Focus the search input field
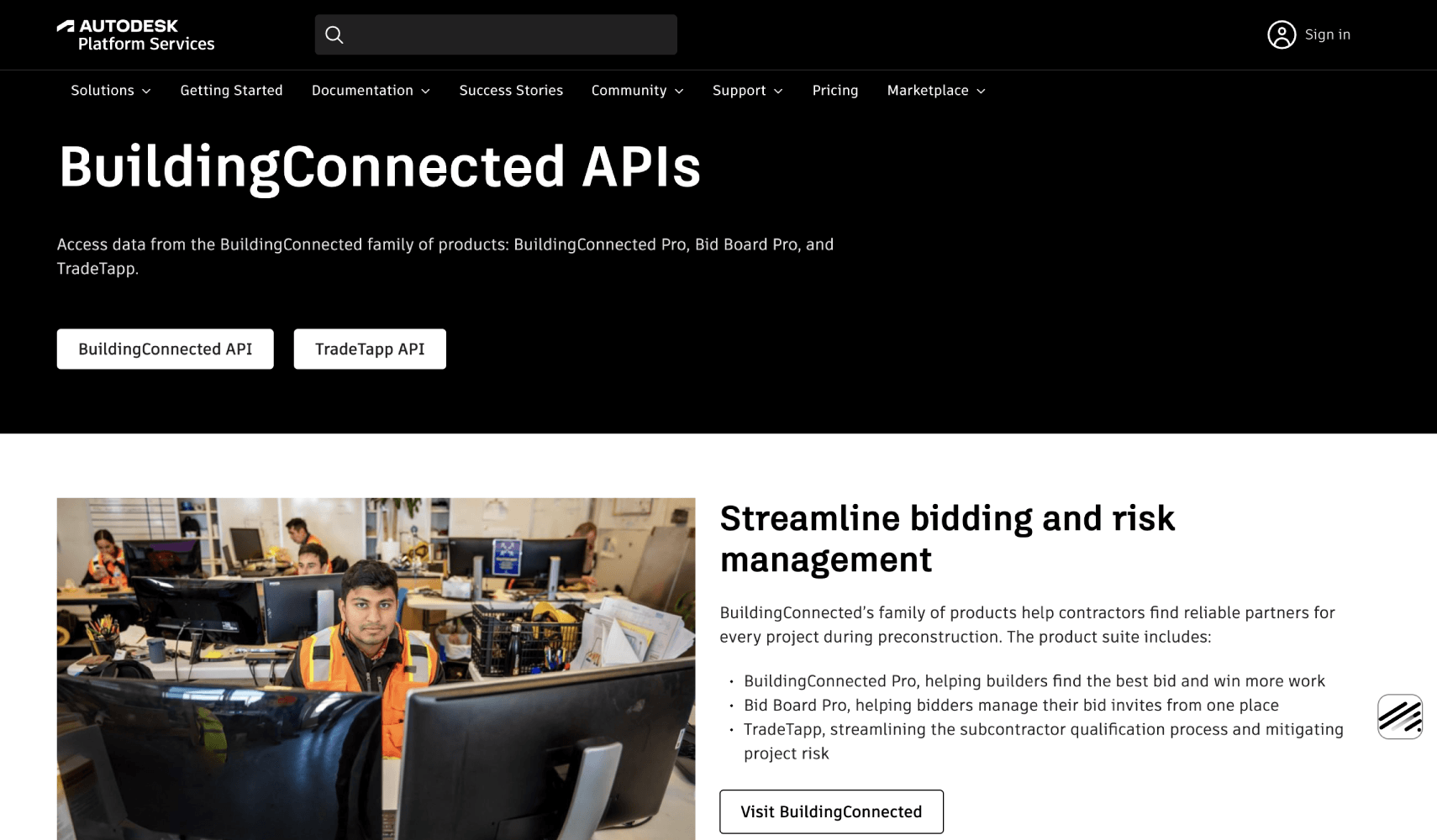Image resolution: width=1437 pixels, height=840 pixels. [496, 34]
